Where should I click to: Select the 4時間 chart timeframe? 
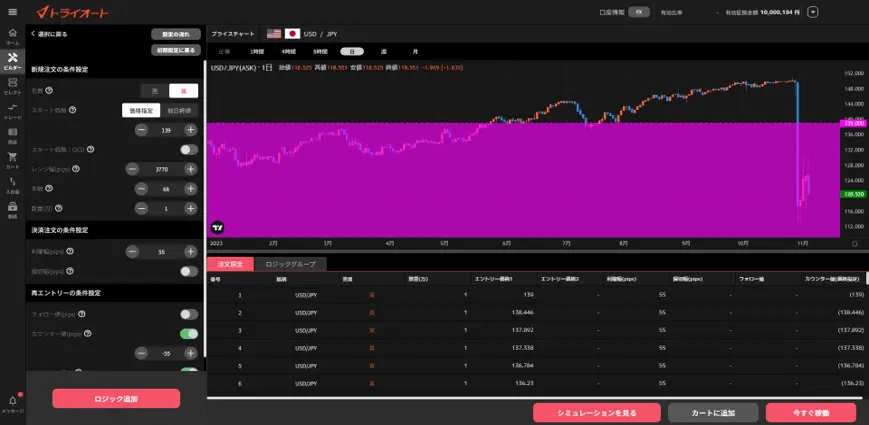[289, 51]
